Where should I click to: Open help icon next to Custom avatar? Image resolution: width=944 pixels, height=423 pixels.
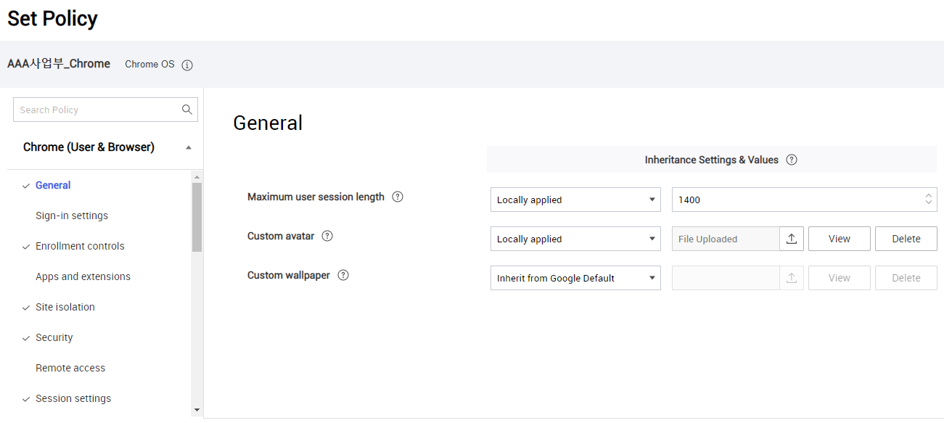pos(327,237)
